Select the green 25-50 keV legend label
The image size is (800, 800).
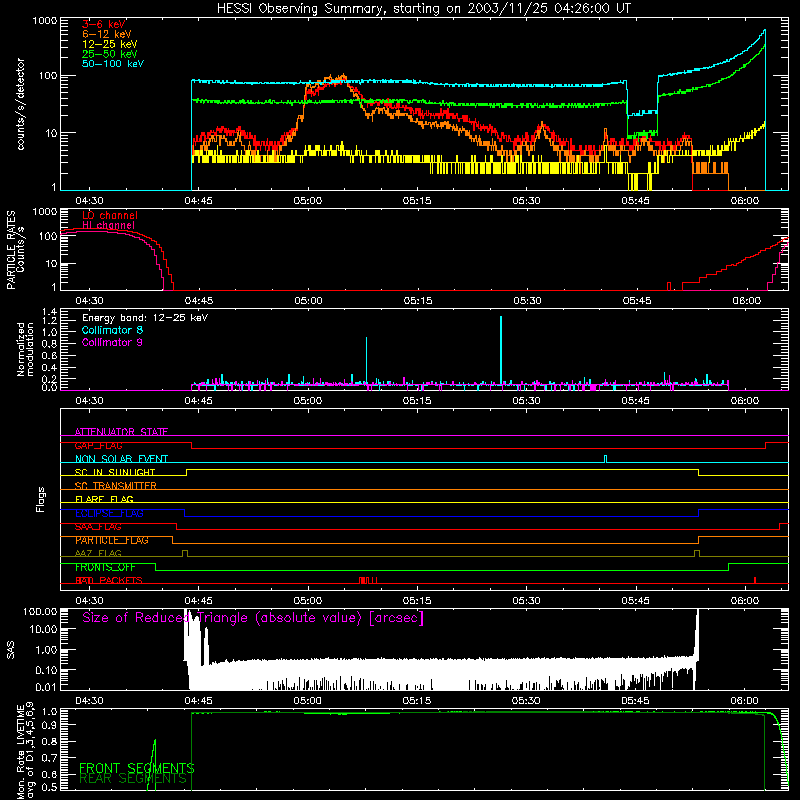click(110, 54)
